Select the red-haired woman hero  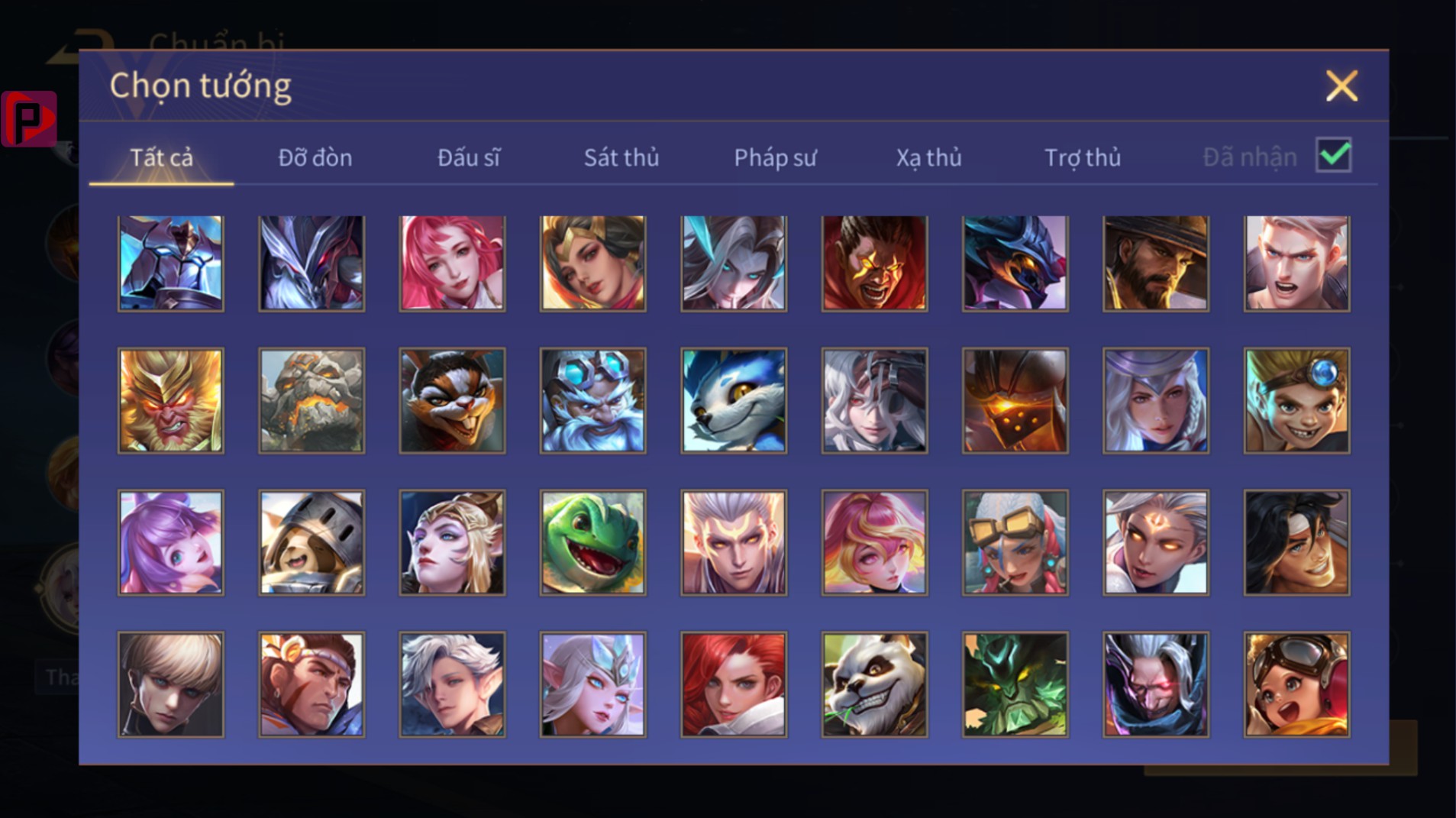[734, 684]
